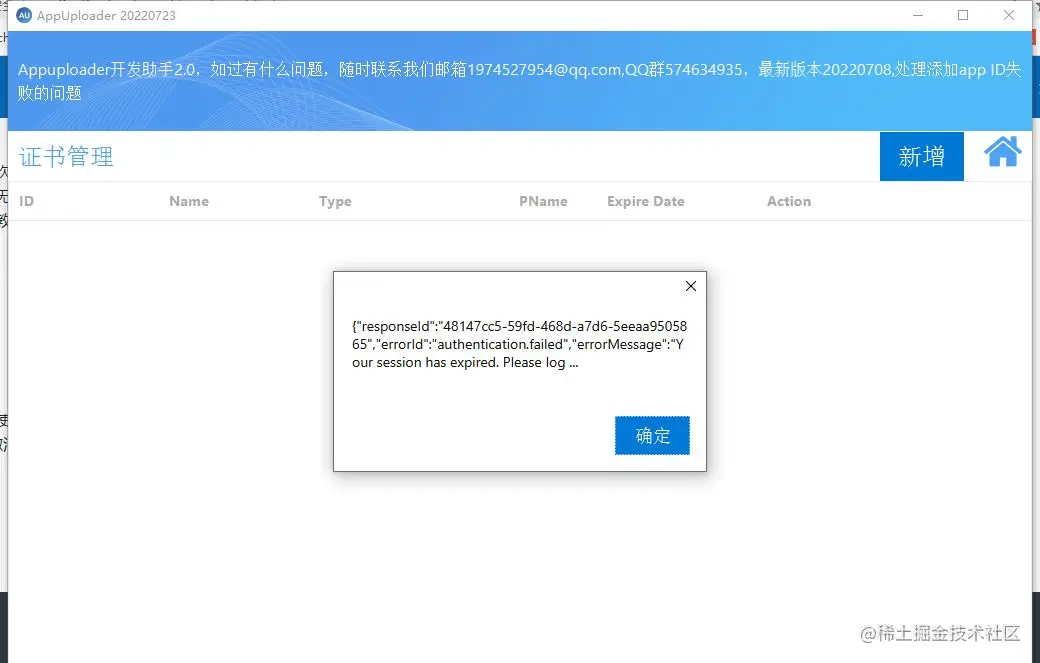The image size is (1040, 663).
Task: Select the blue house navigation icon
Action: [x=1001, y=152]
